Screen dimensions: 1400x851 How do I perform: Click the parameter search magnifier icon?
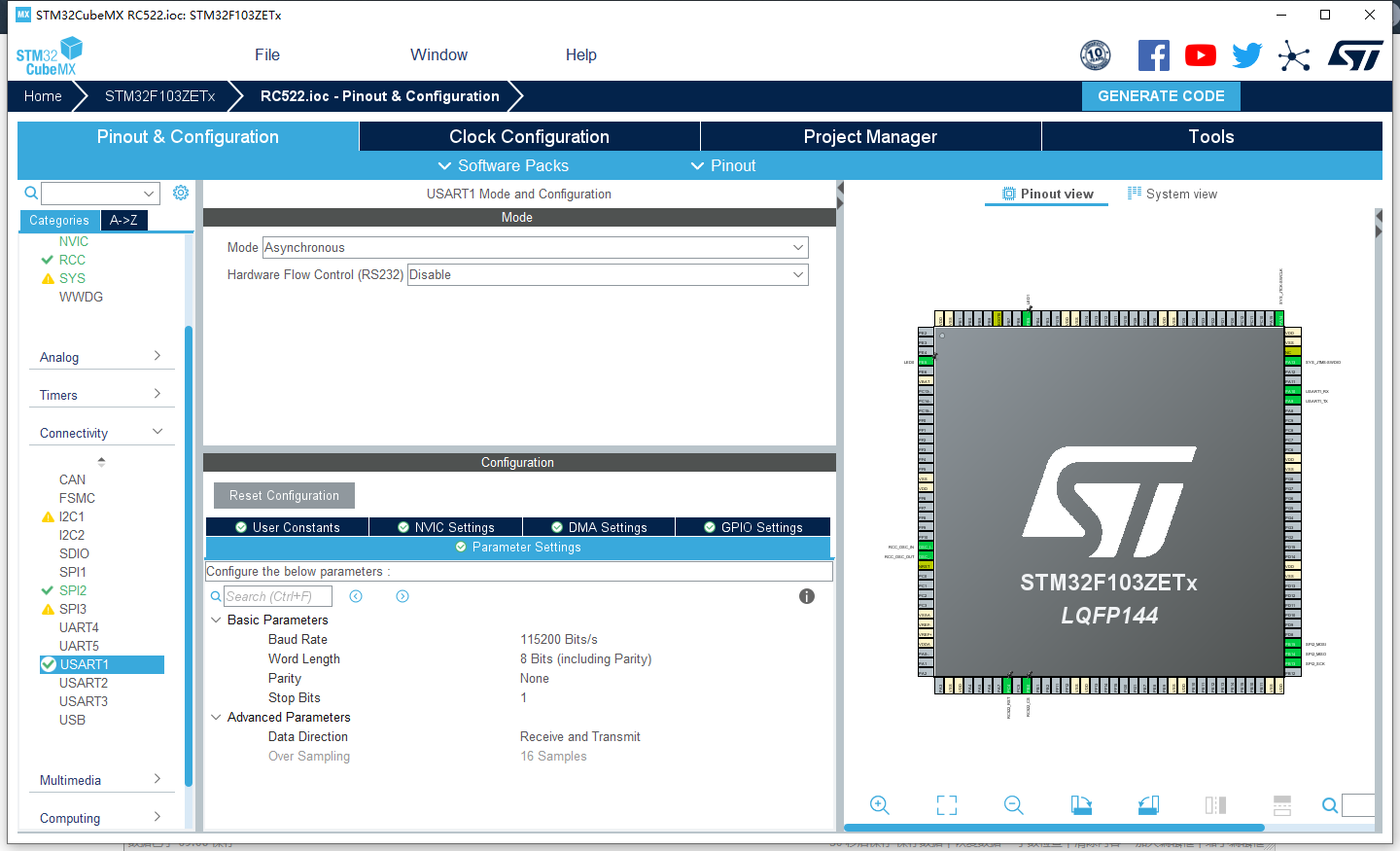216,596
